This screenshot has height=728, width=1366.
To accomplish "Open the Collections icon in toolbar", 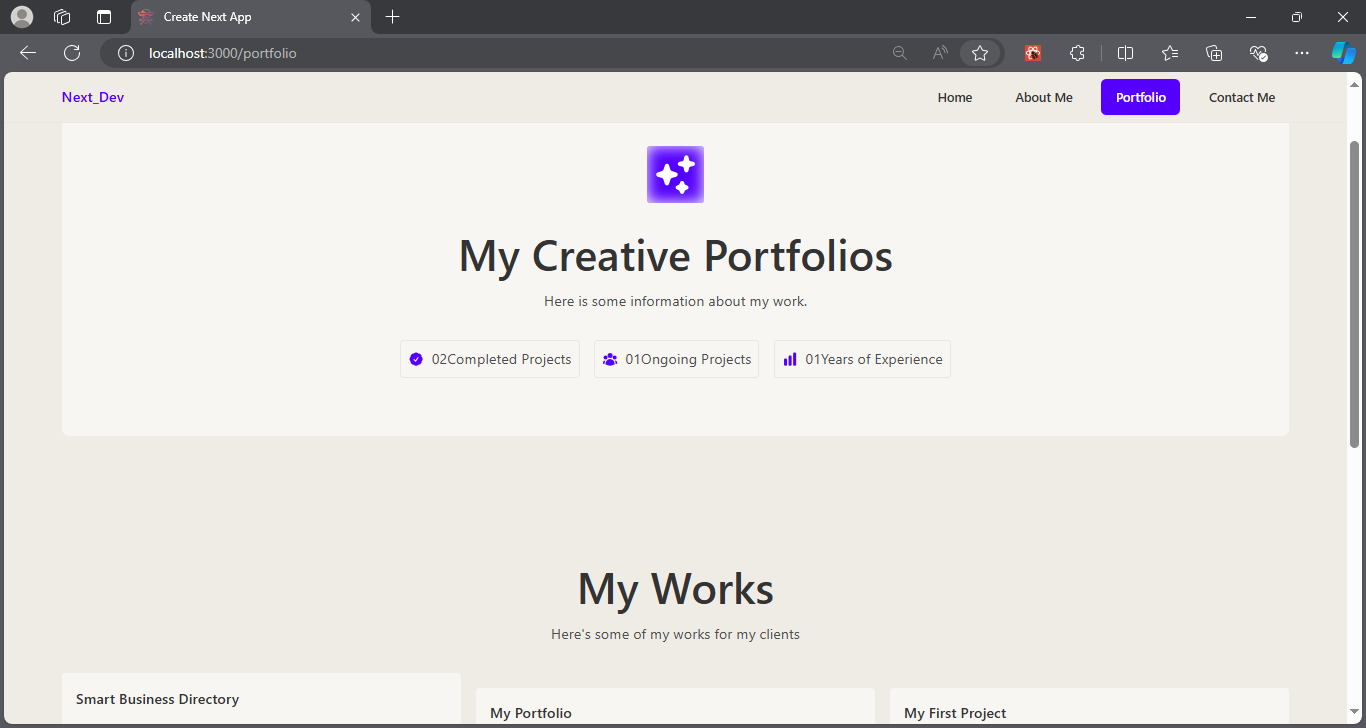I will [x=1214, y=53].
